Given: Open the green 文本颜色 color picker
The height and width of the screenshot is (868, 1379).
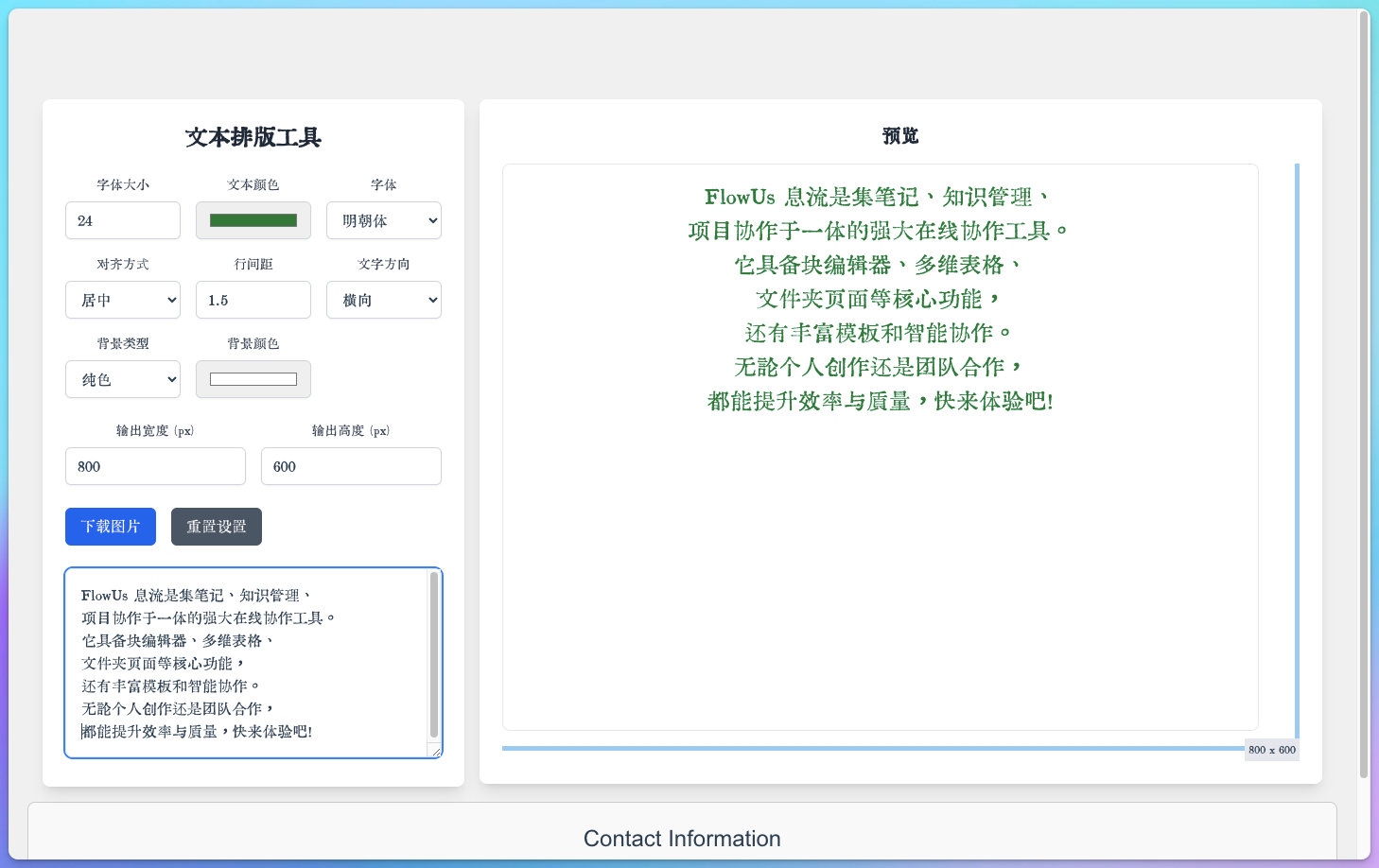Looking at the screenshot, I should [x=253, y=220].
